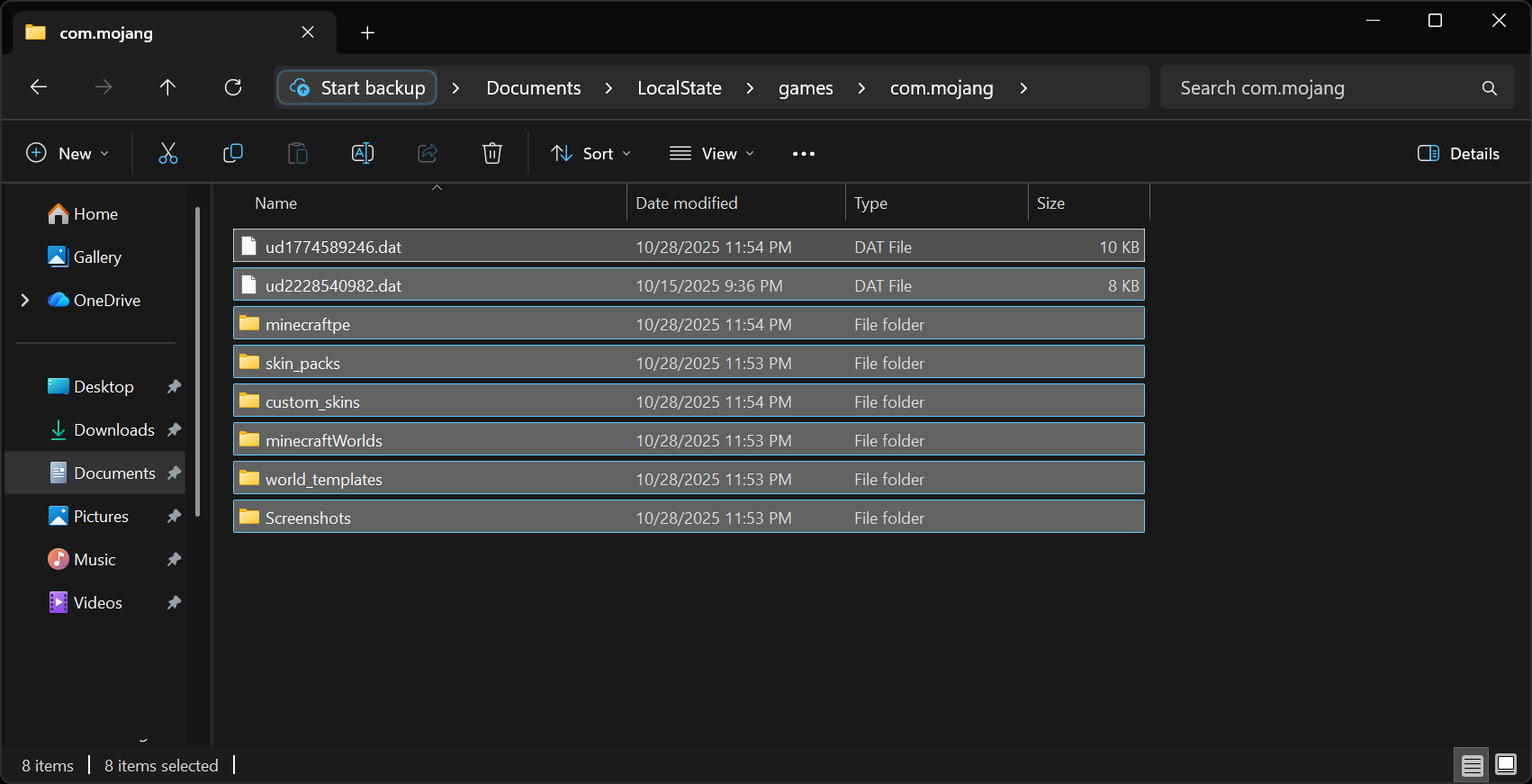The width and height of the screenshot is (1532, 784).
Task: Click com.mojang in the address bar
Action: tap(942, 88)
